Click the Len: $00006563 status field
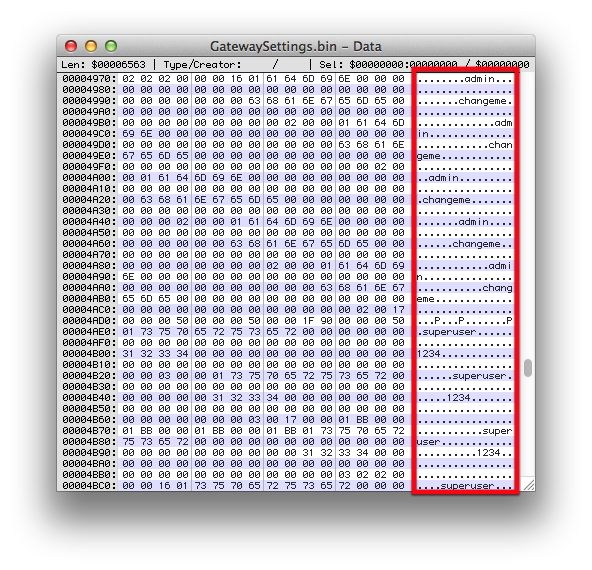This screenshot has width=592, height=570. click(x=103, y=65)
